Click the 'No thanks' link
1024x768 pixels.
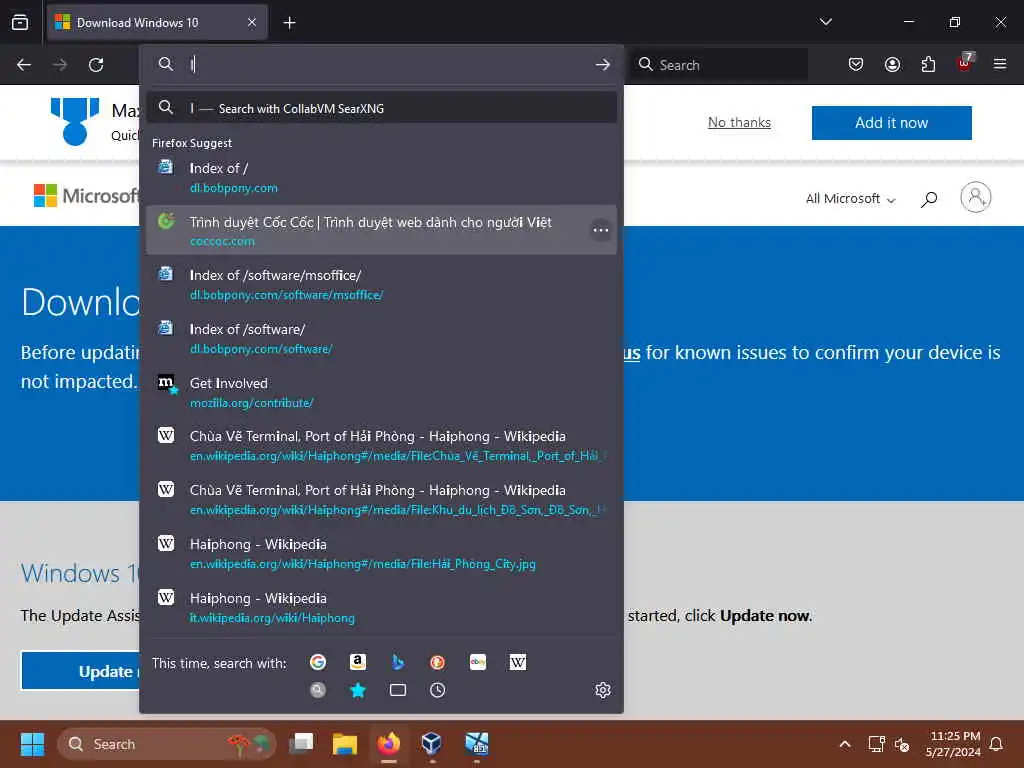739,122
